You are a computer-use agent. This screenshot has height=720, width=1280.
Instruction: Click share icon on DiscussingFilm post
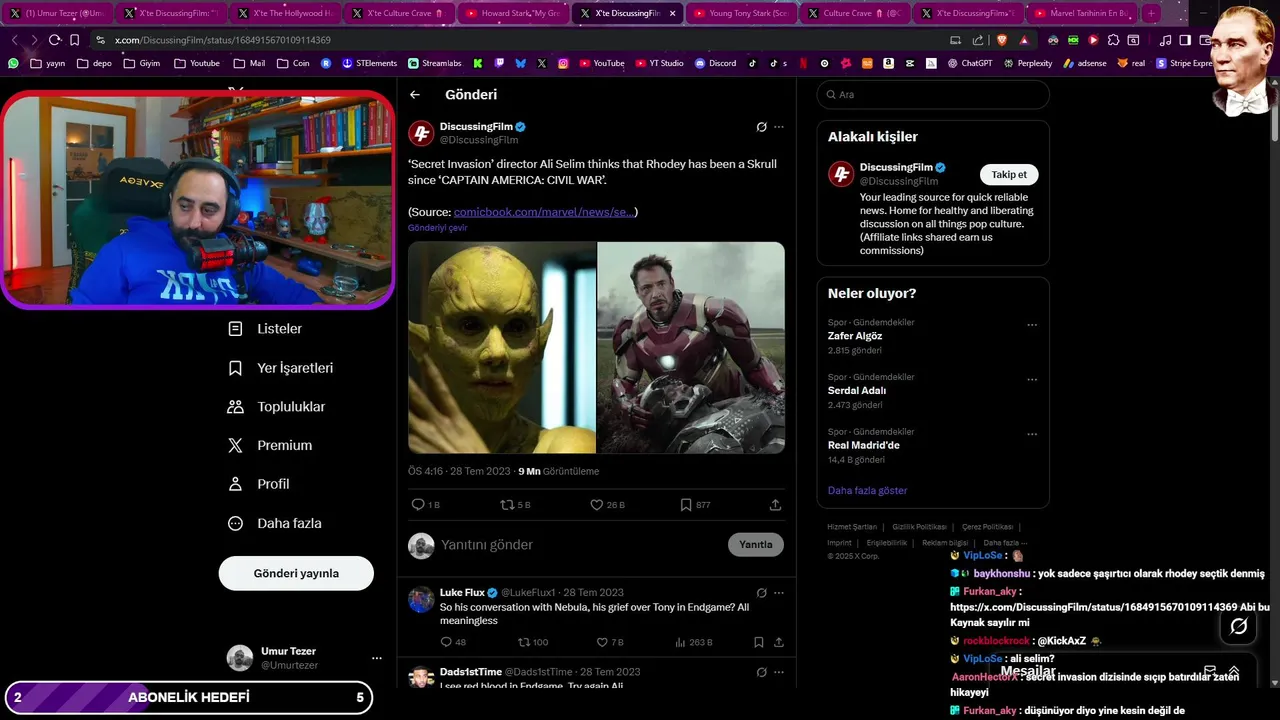pyautogui.click(x=775, y=505)
